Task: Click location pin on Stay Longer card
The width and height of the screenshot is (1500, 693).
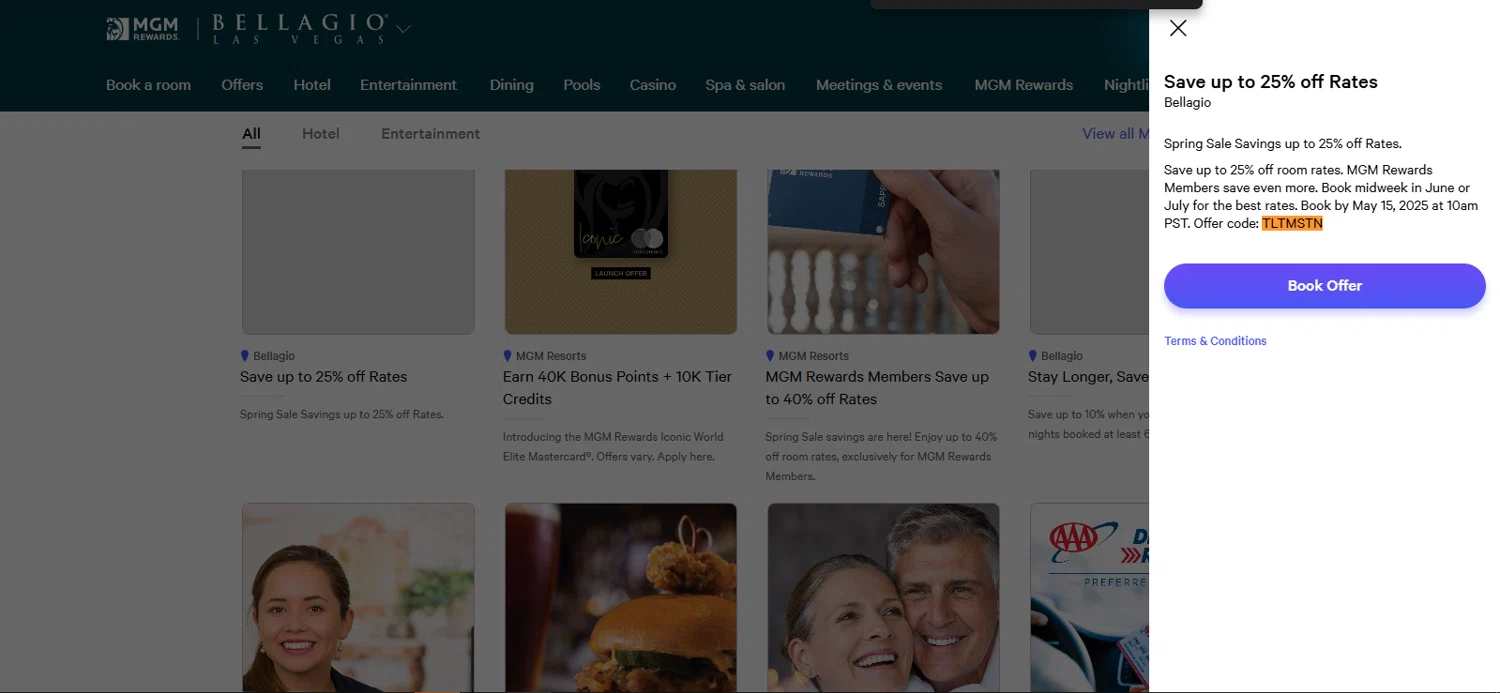Action: click(1033, 356)
